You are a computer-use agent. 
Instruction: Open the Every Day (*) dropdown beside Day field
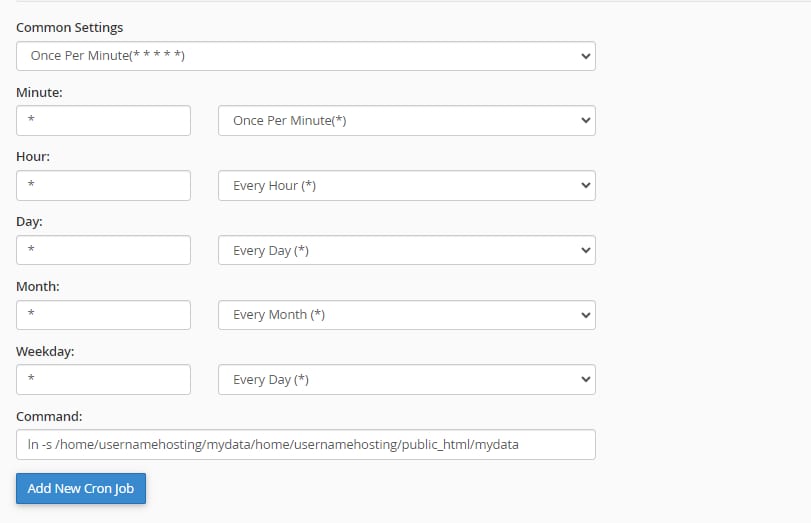tap(406, 250)
